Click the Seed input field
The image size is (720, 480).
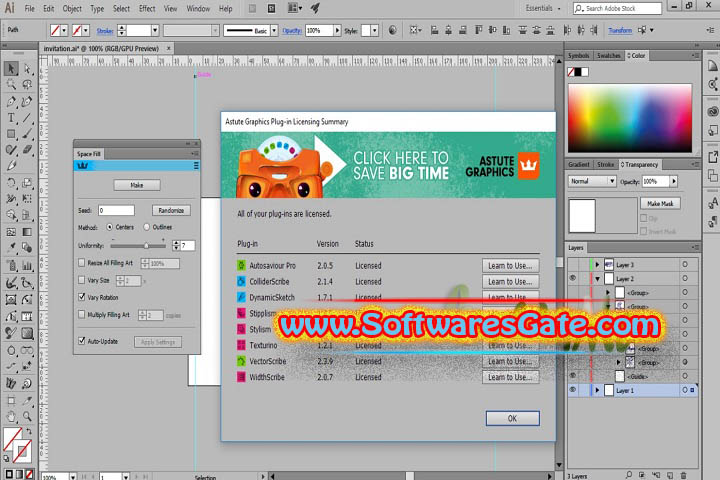coord(116,210)
